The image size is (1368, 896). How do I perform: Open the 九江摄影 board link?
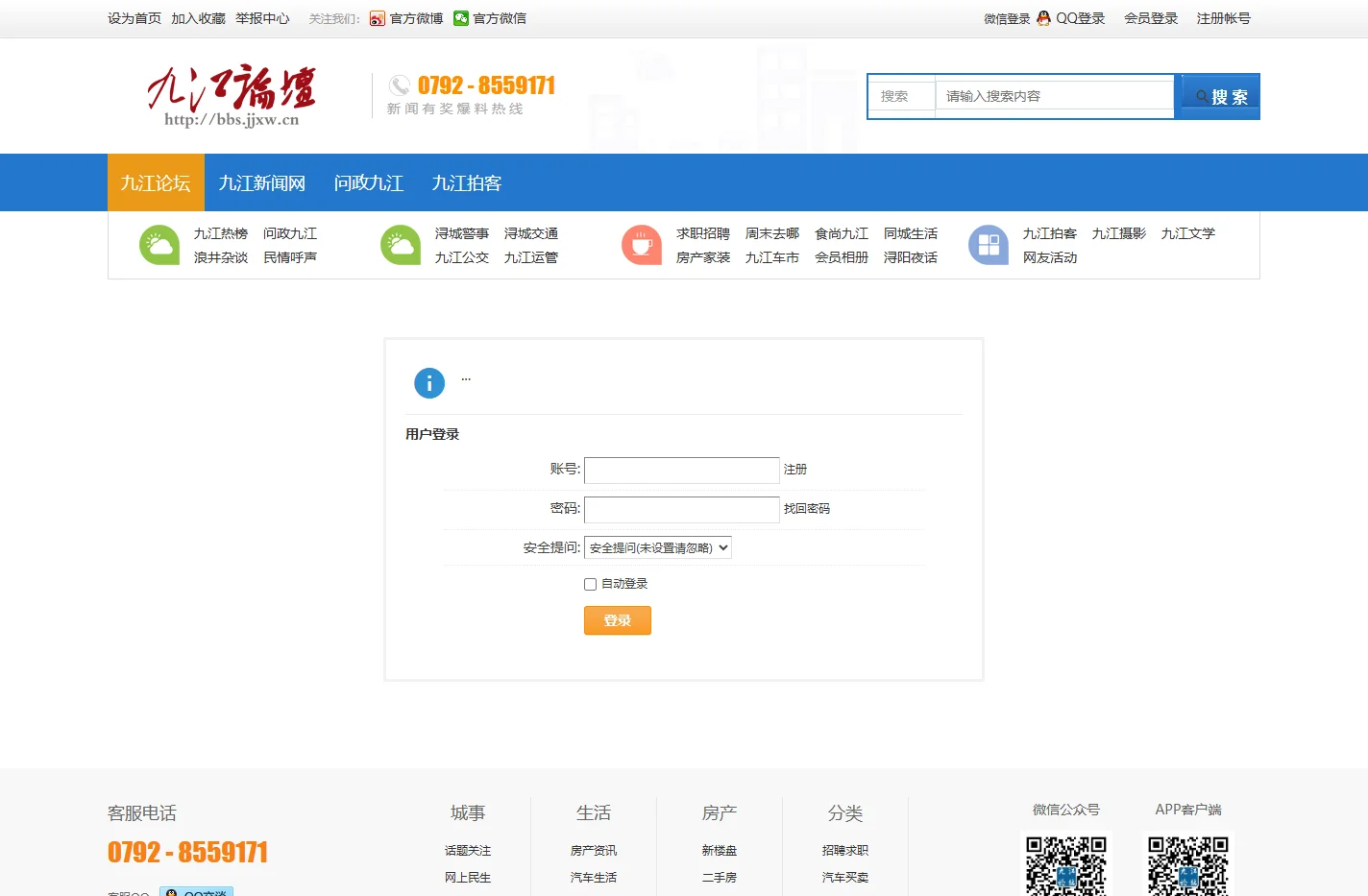click(1119, 233)
